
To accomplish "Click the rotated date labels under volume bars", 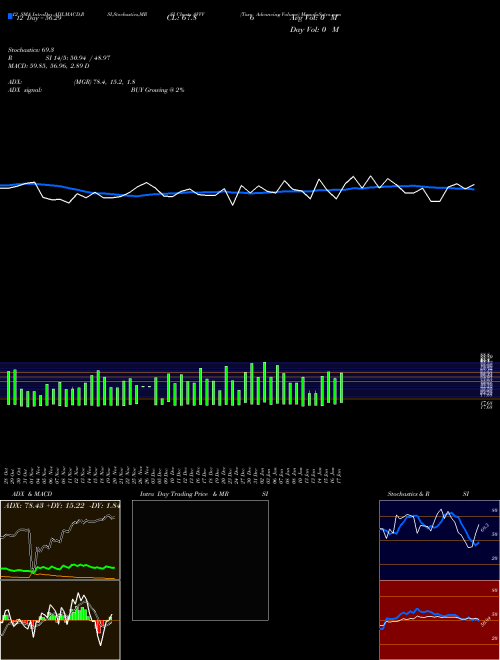I will pyautogui.click(x=173, y=476).
